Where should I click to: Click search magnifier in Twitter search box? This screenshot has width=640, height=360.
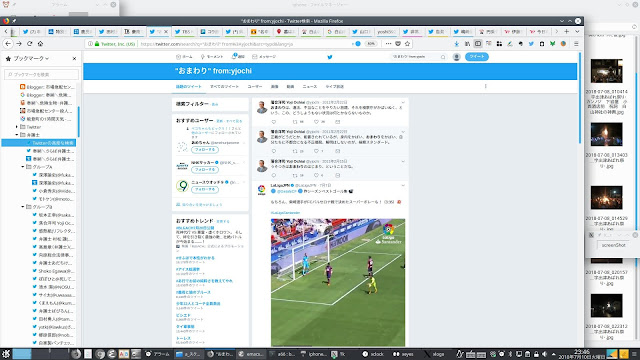(443, 57)
